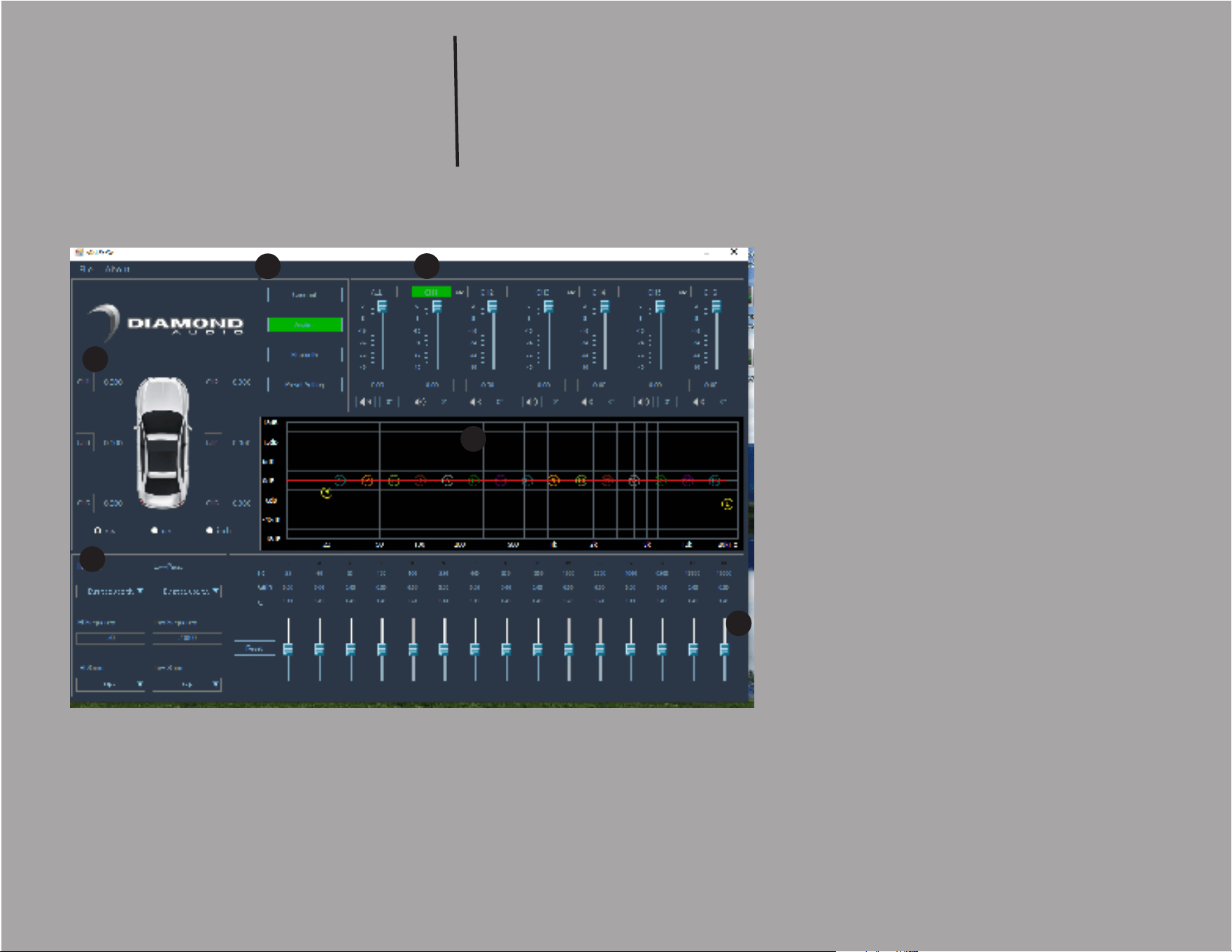Select the yellow low-pass node on the EQ graph

[x=727, y=504]
